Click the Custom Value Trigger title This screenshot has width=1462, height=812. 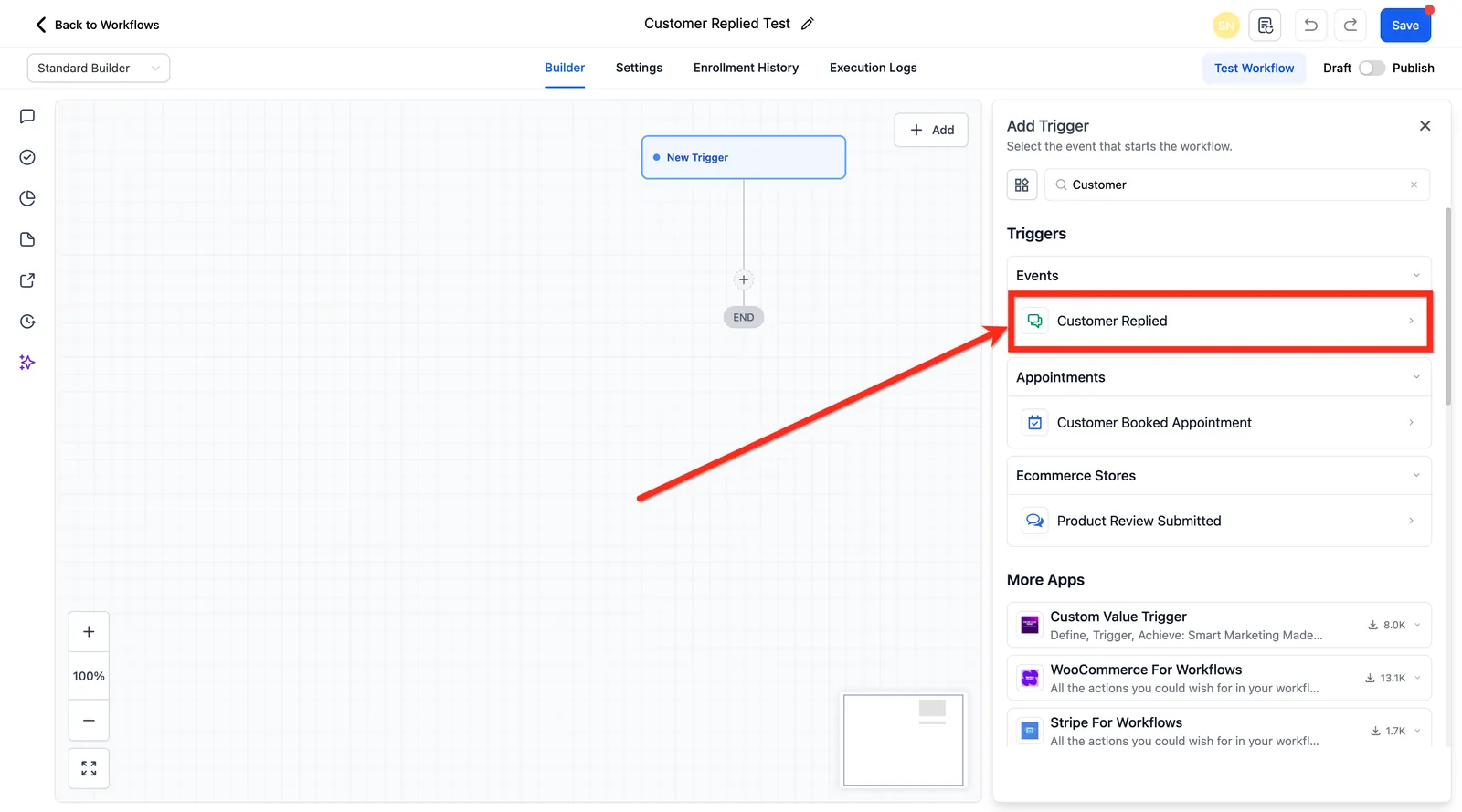1118,617
